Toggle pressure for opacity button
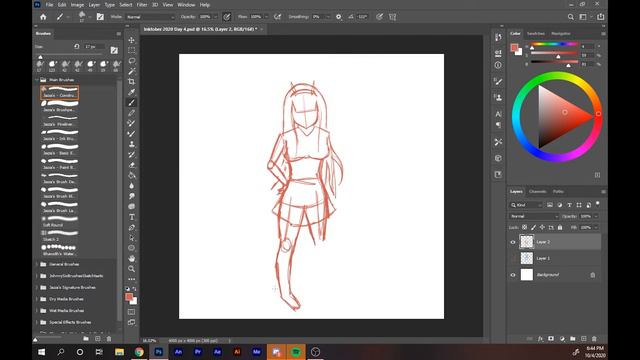This screenshot has height=360, width=640. pyautogui.click(x=227, y=17)
